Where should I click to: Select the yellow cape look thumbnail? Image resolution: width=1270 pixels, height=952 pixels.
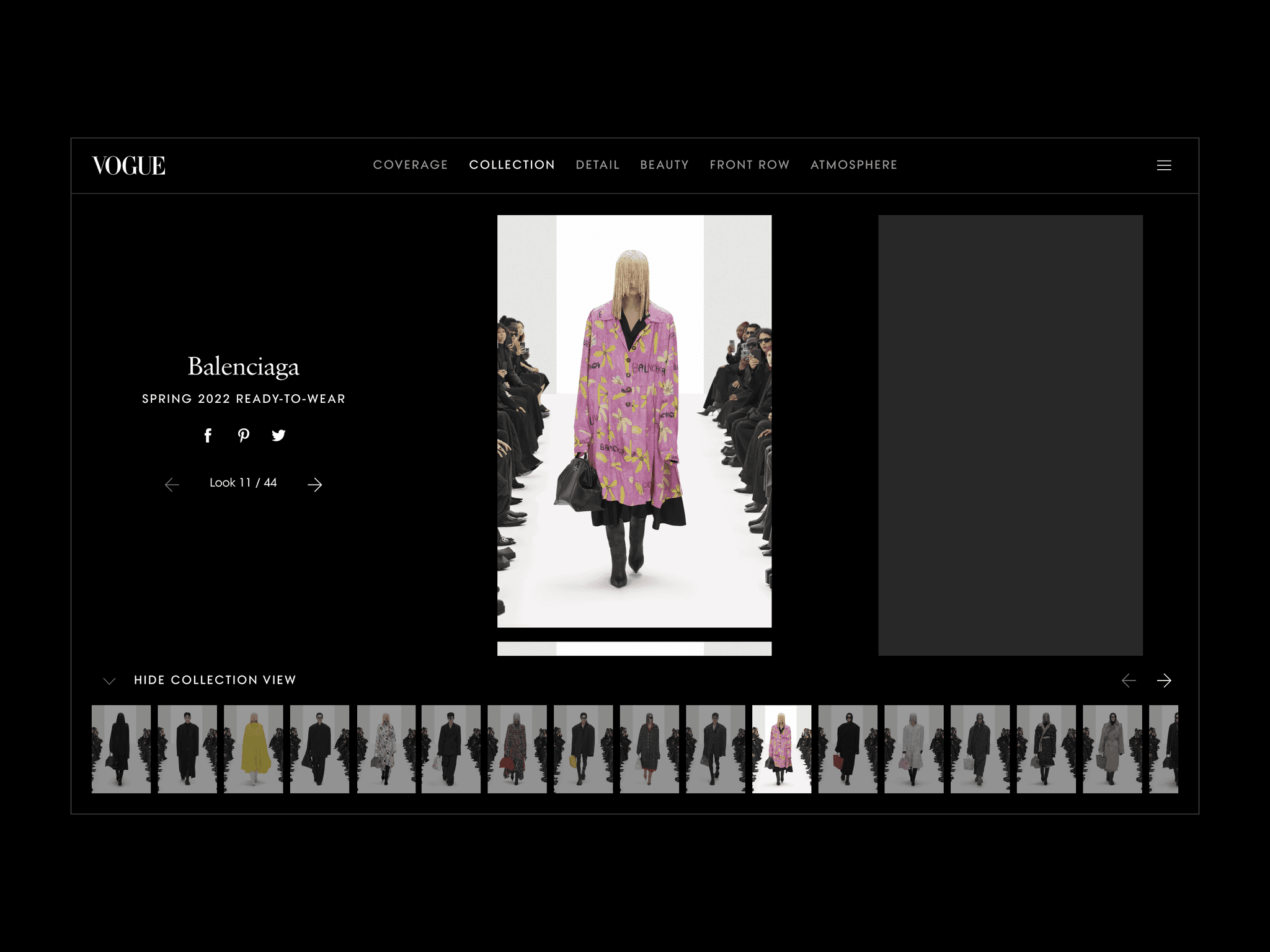[253, 749]
